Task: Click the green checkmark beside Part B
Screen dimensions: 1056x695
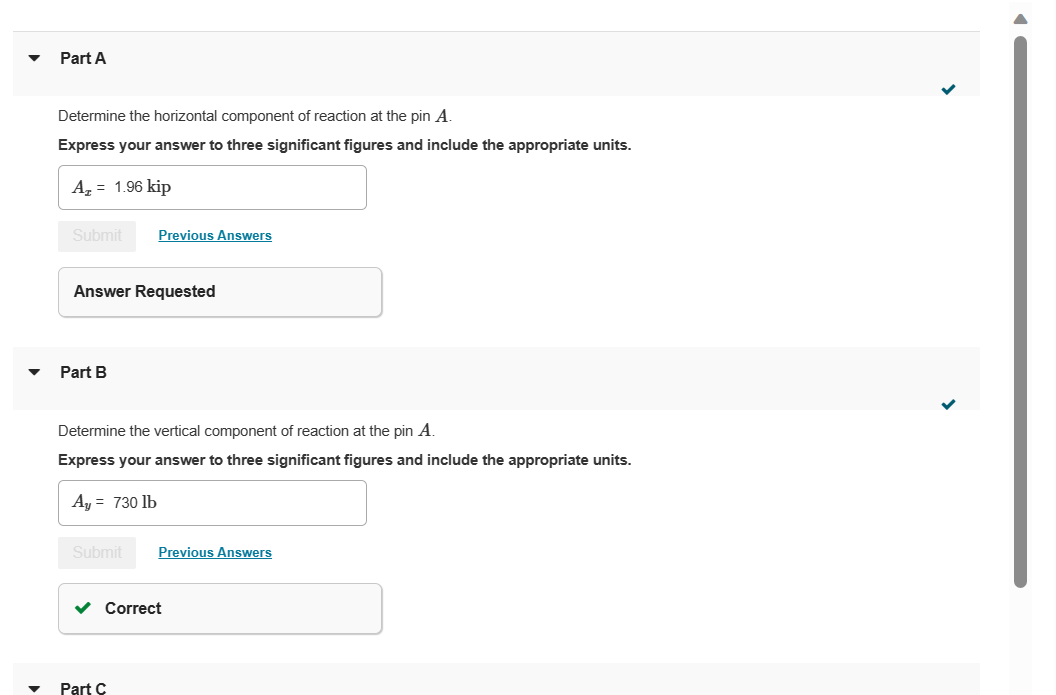Action: click(x=948, y=404)
